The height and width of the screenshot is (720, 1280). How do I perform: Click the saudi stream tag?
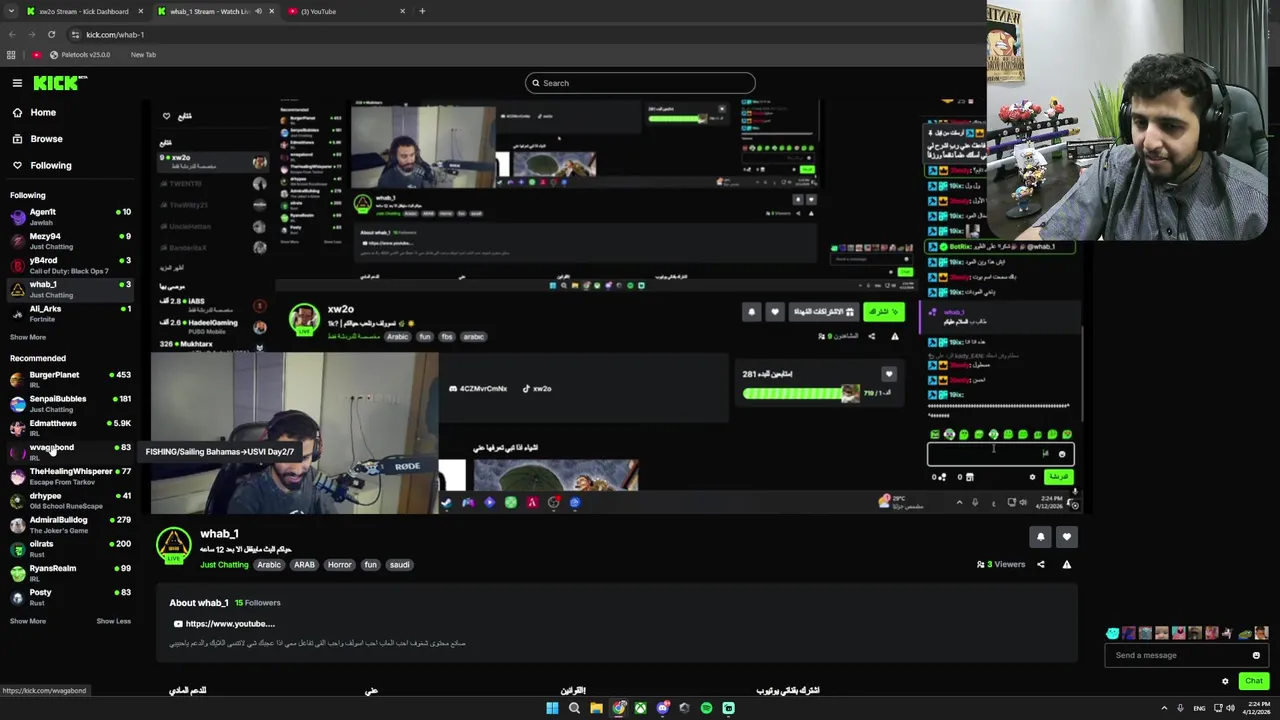point(399,565)
